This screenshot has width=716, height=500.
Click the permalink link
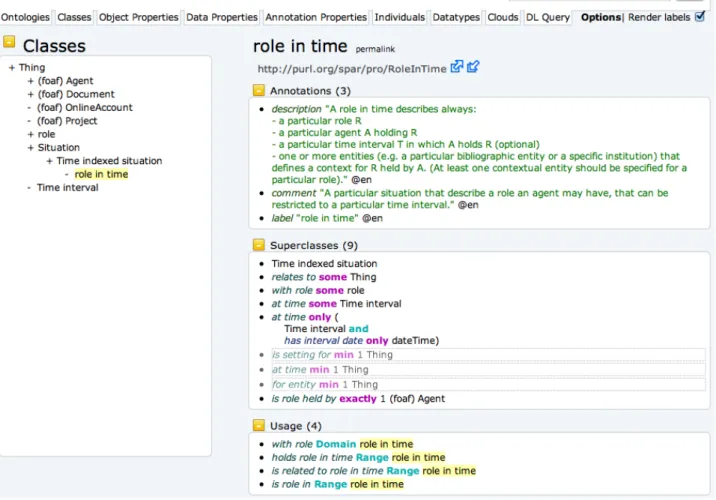tap(375, 49)
